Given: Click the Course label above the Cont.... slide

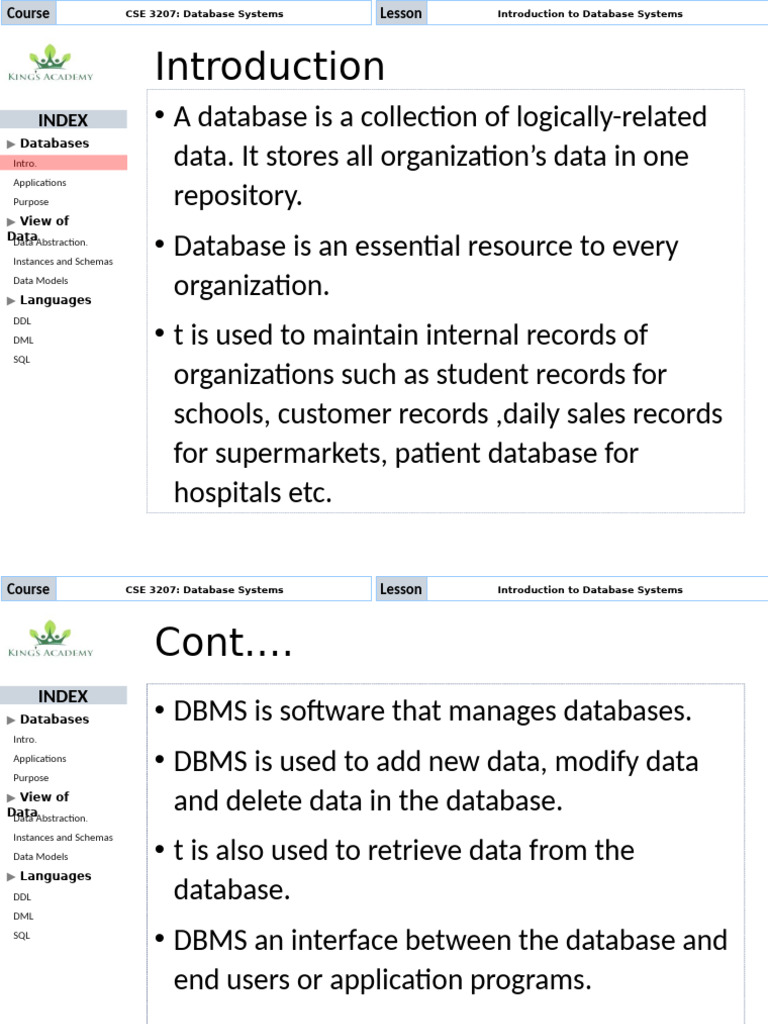Looking at the screenshot, I should pyautogui.click(x=28, y=589).
